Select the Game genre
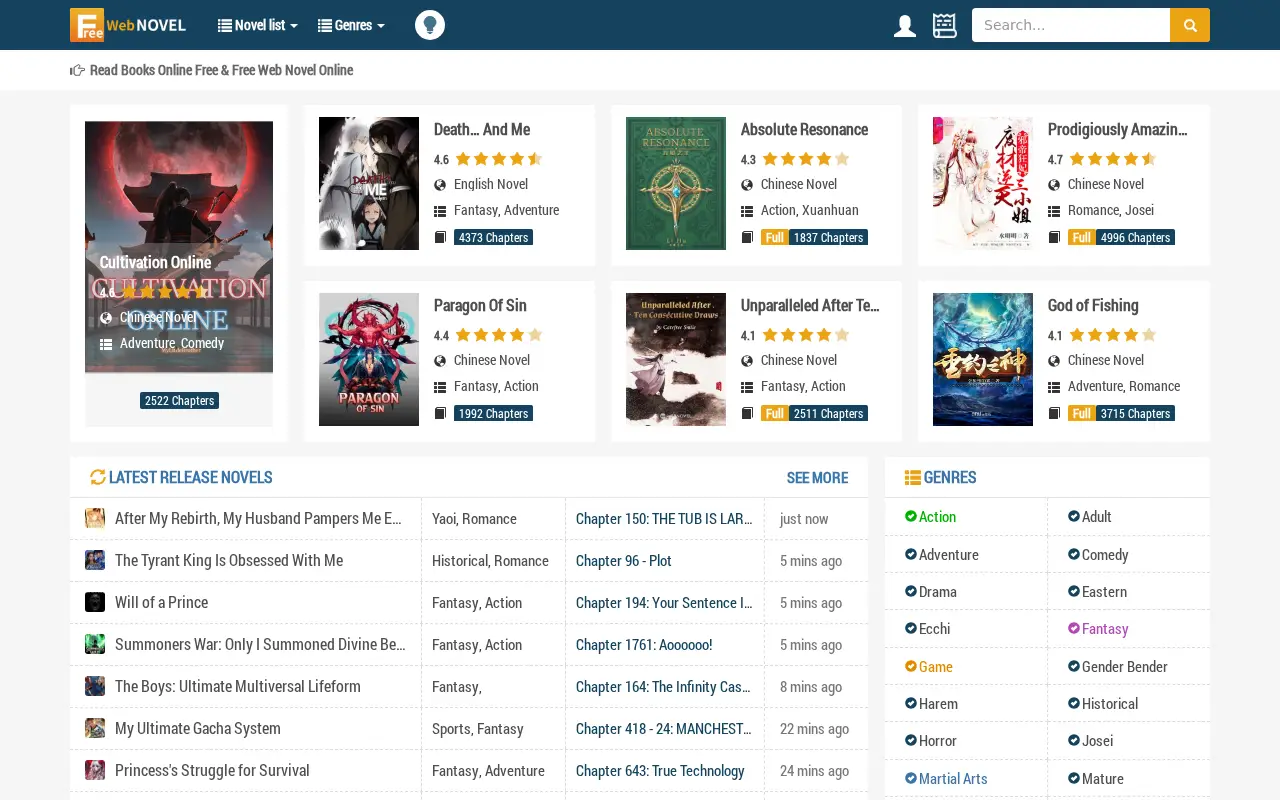 [929, 667]
